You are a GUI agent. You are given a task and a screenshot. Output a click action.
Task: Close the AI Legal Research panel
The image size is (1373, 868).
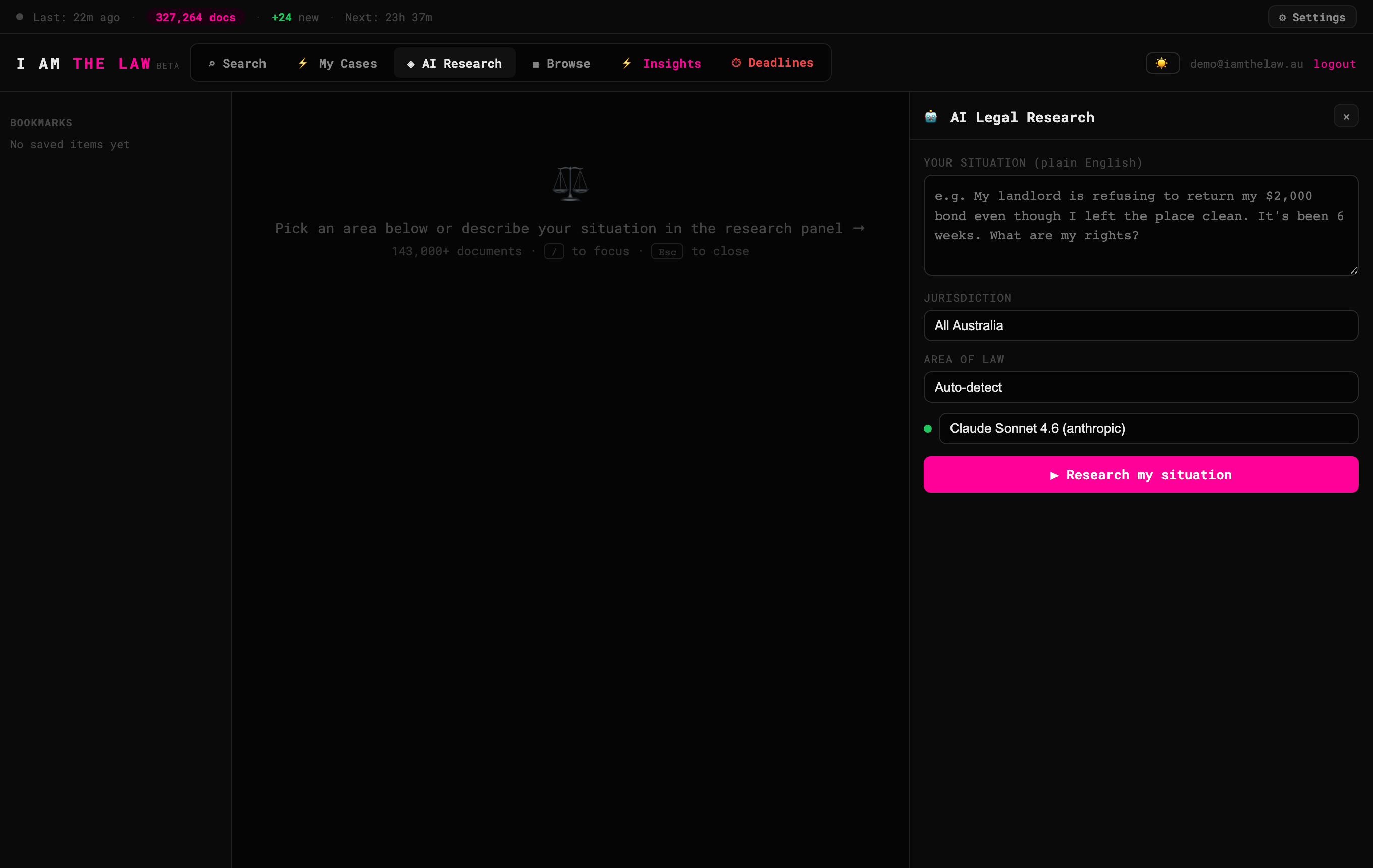pos(1346,116)
